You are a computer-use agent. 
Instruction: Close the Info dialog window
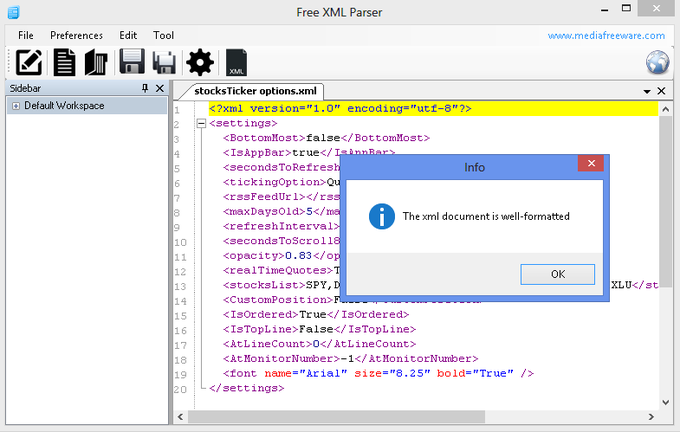(591, 164)
